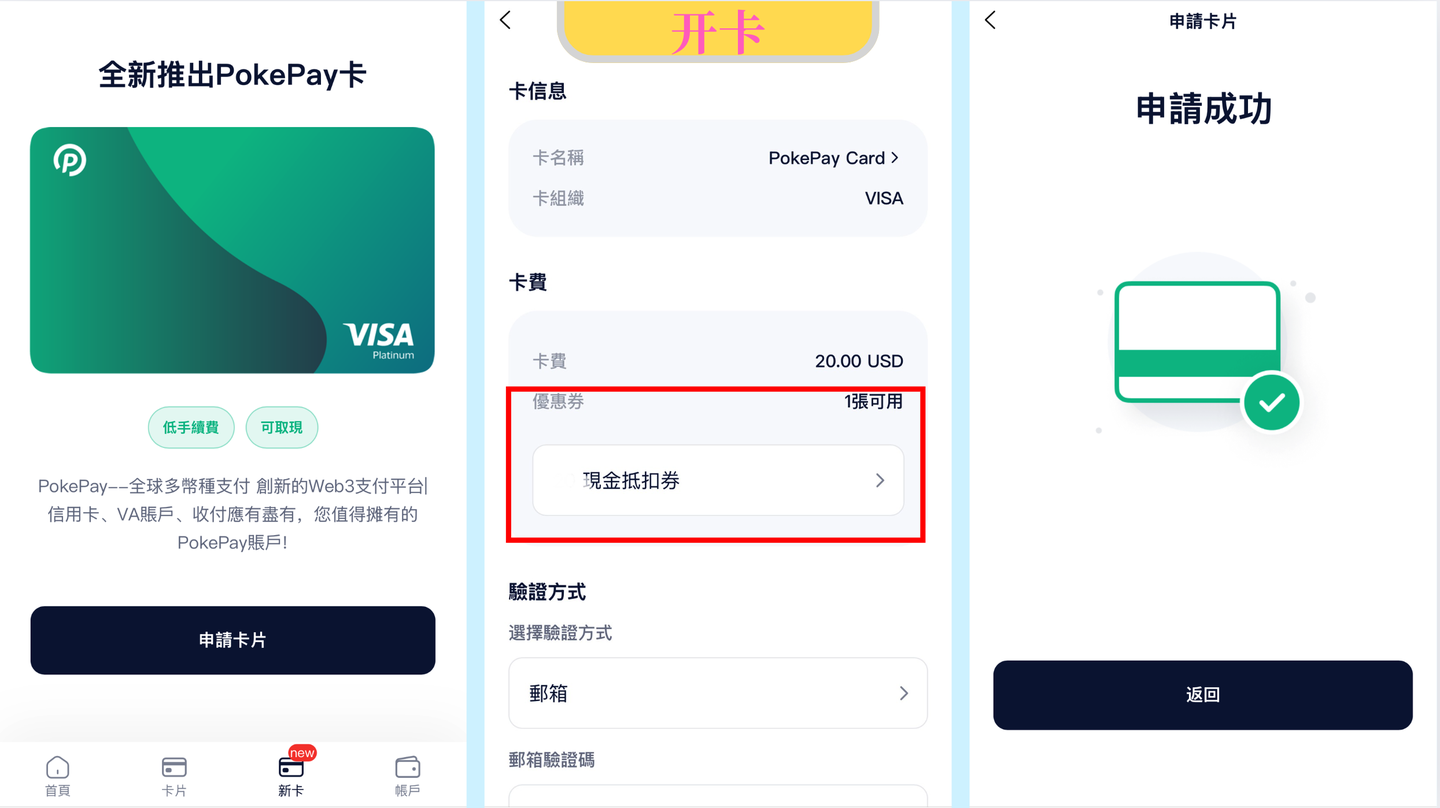Go back from the 申請卡片 screen
The height and width of the screenshot is (808, 1440).
tap(990, 20)
